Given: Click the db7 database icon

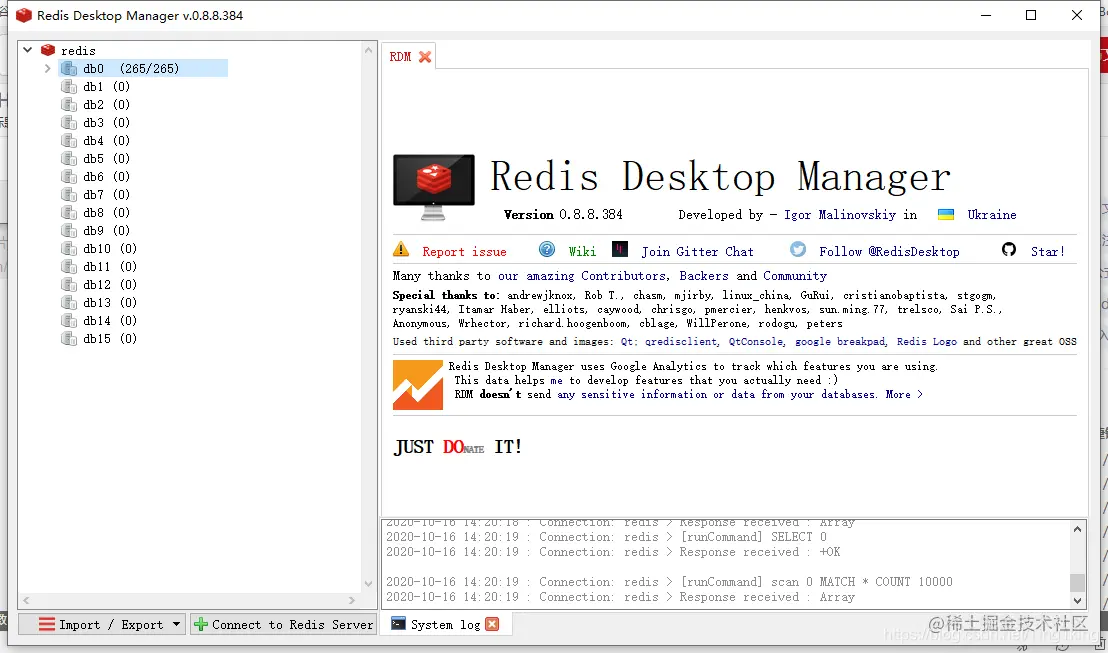Looking at the screenshot, I should click(69, 194).
